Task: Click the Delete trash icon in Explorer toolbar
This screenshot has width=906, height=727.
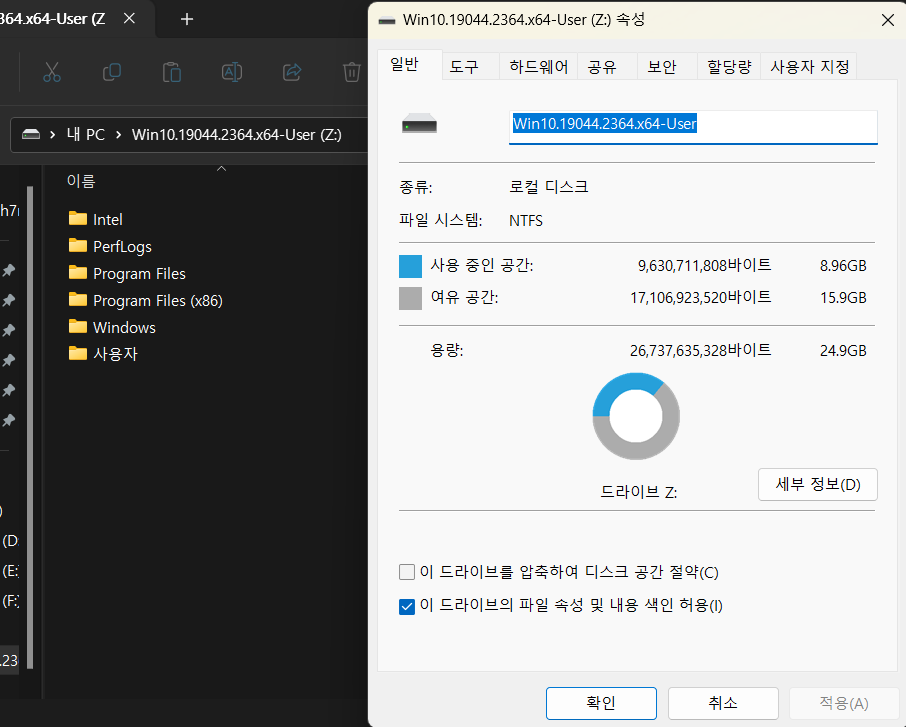Action: (x=351, y=72)
